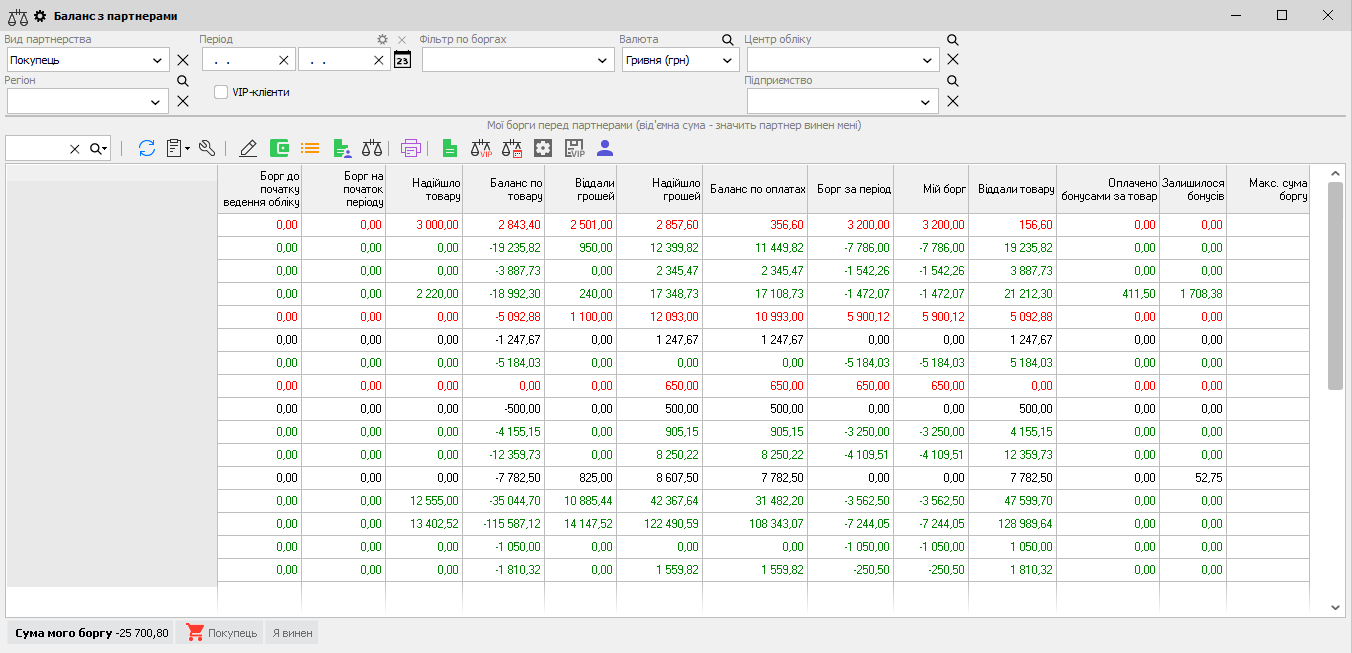Click the magnifier beside Підприємство label
The image size is (1352, 653).
coord(953,80)
